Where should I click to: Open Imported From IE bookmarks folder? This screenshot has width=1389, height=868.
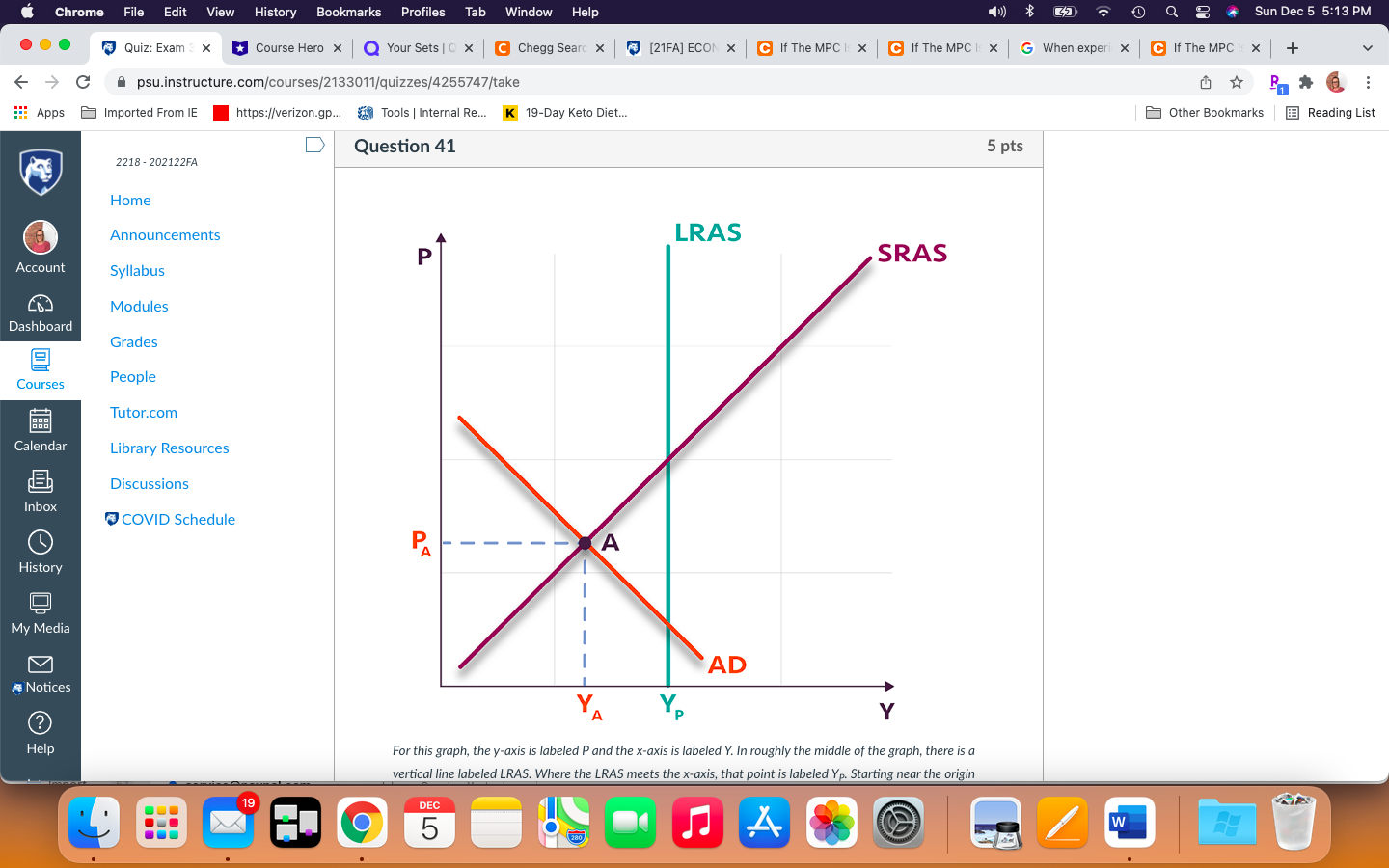tap(140, 113)
